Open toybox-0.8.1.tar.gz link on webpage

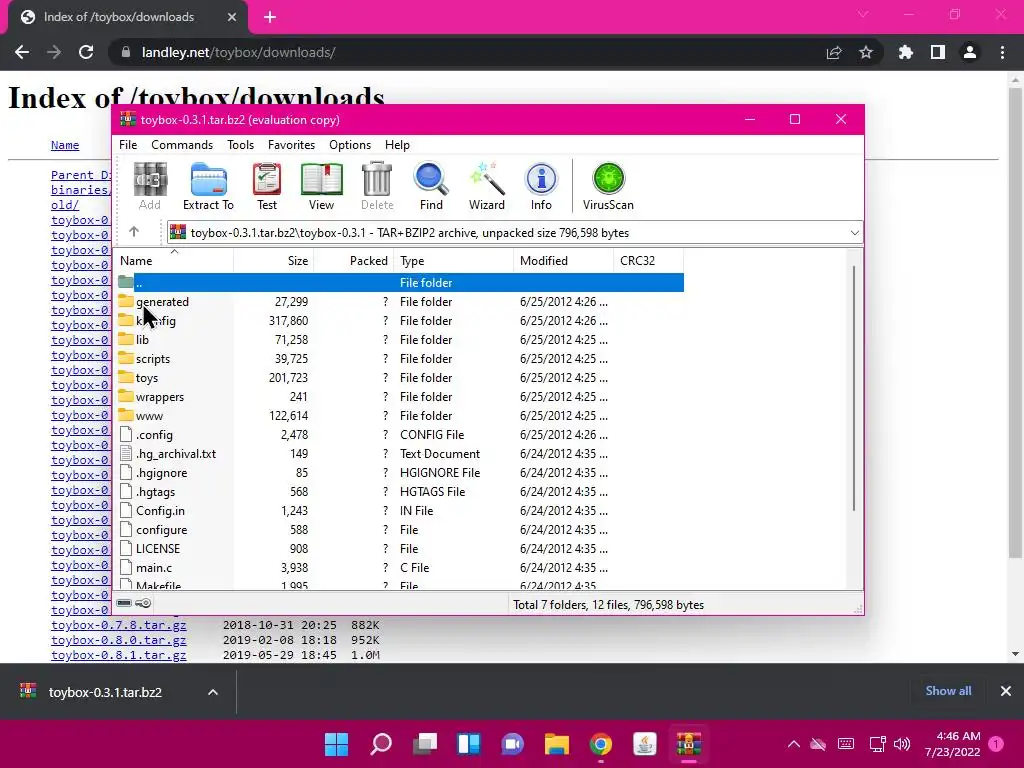tap(119, 655)
